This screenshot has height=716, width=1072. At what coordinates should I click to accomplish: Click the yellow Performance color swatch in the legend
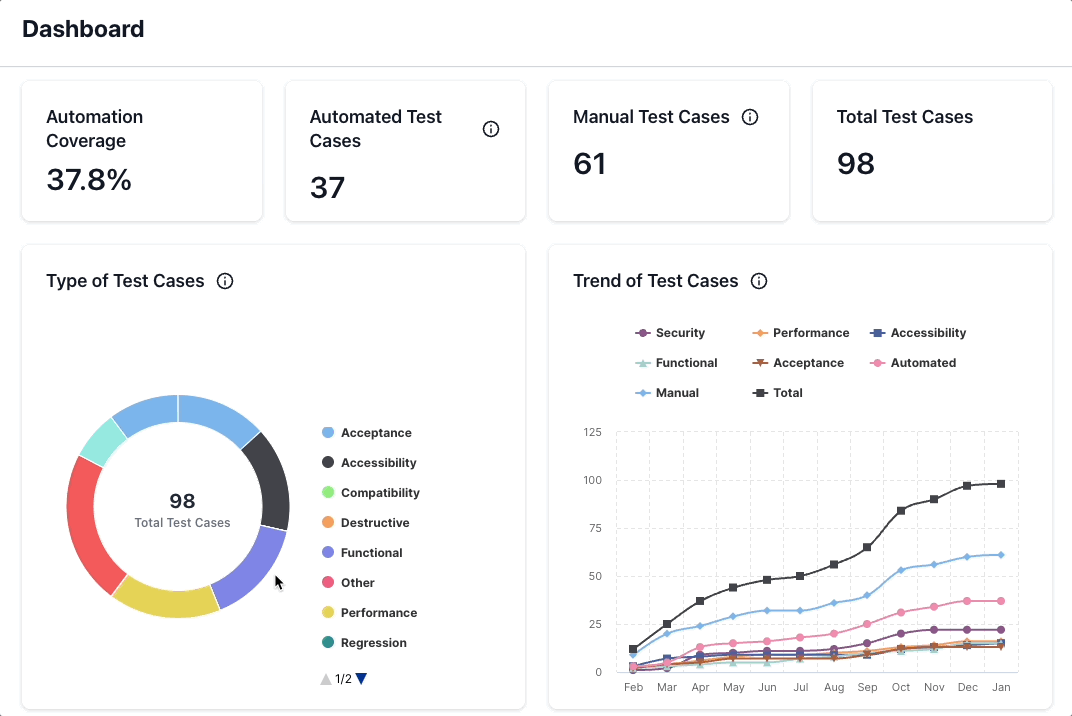tap(327, 612)
